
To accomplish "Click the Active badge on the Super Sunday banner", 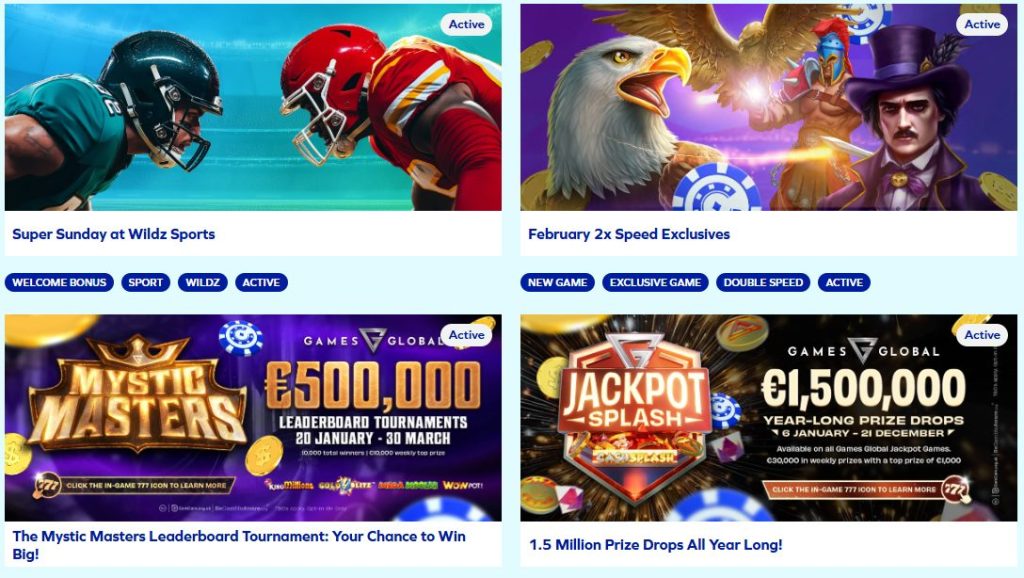I will pyautogui.click(x=466, y=24).
